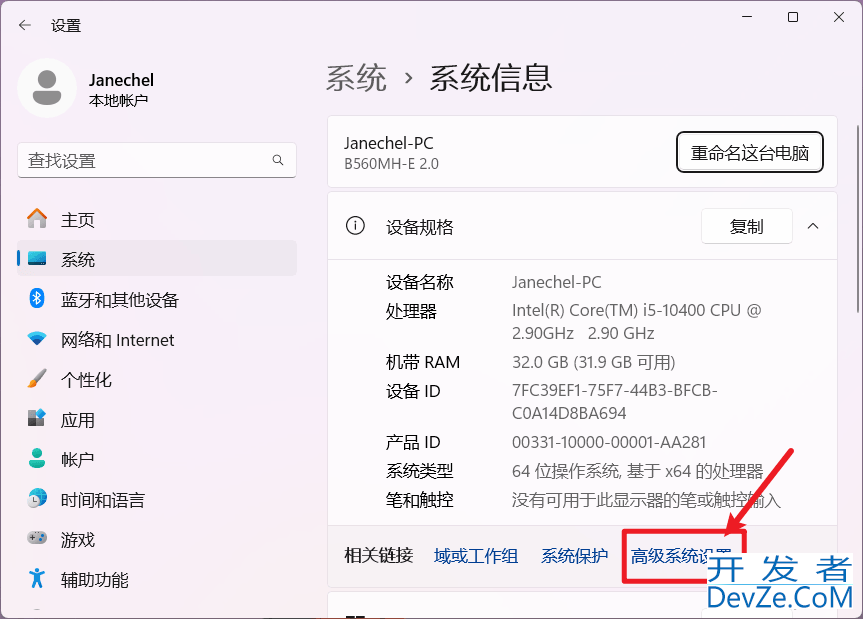The height and width of the screenshot is (619, 863).
Task: Open 游戏 settings in sidebar
Action: click(x=157, y=540)
